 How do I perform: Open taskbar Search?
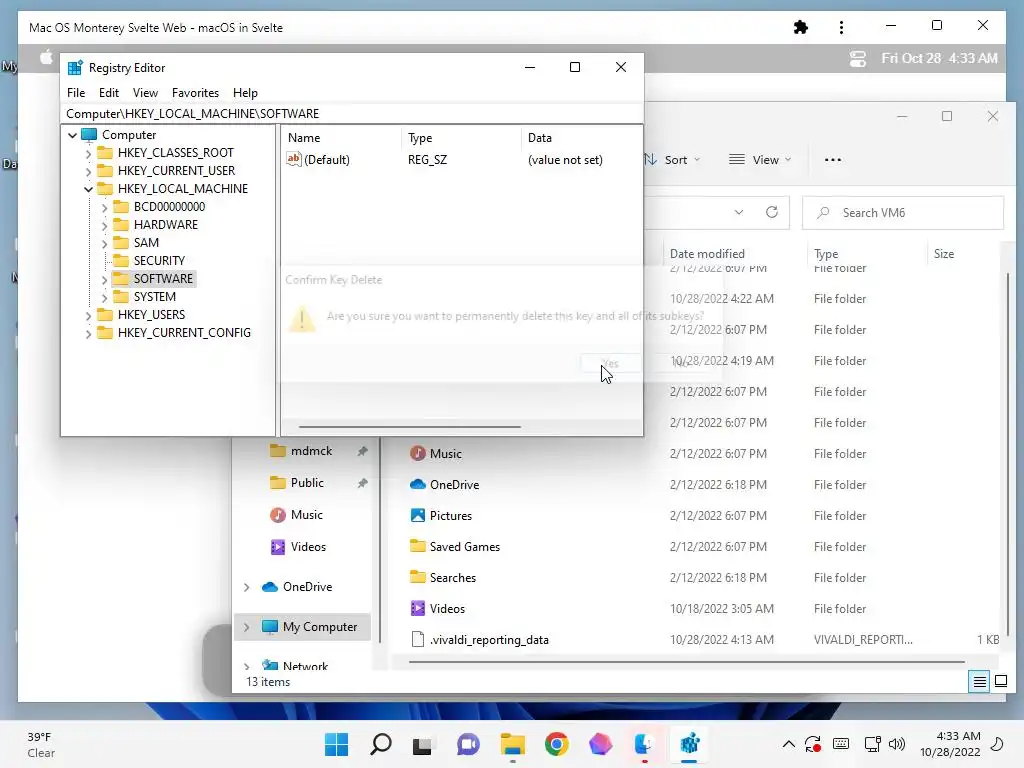point(381,744)
